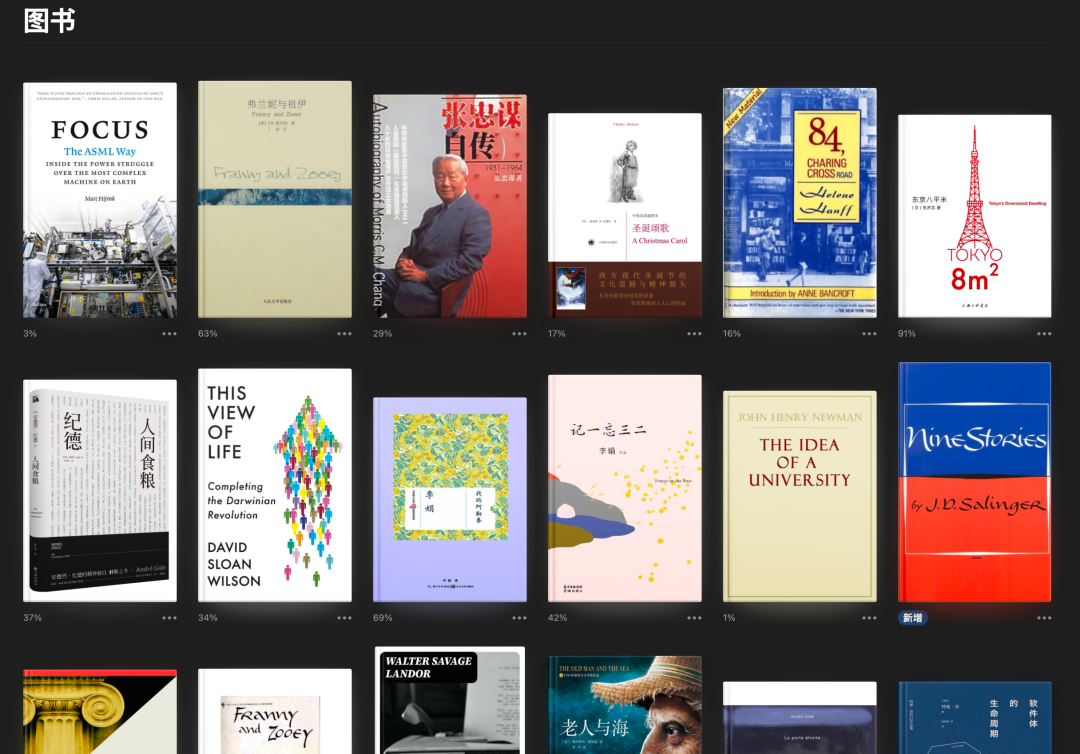Open the white handwritten Franny and Zooey cover

275,711
